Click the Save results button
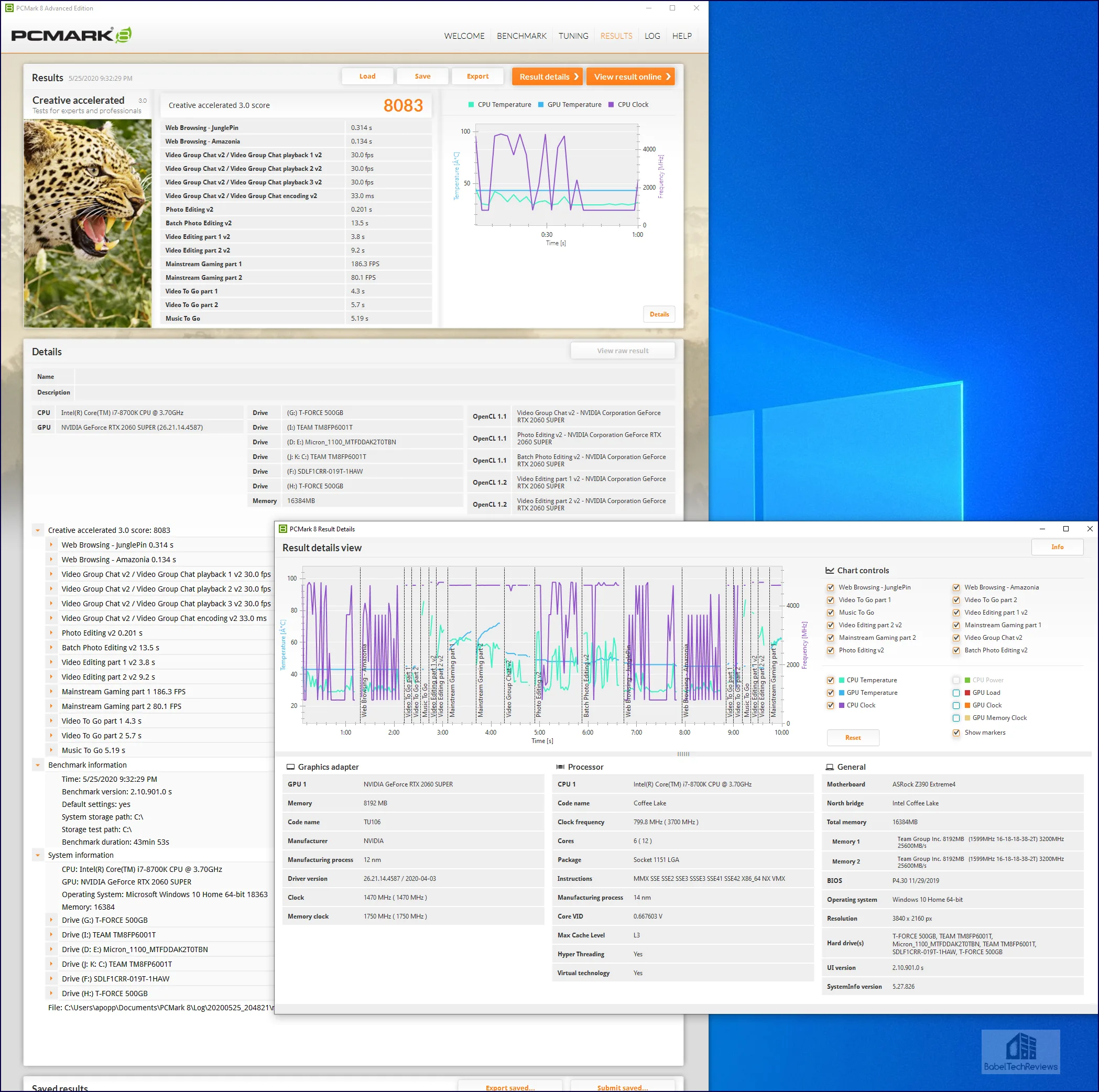Image resolution: width=1099 pixels, height=1092 pixels. 422,76
